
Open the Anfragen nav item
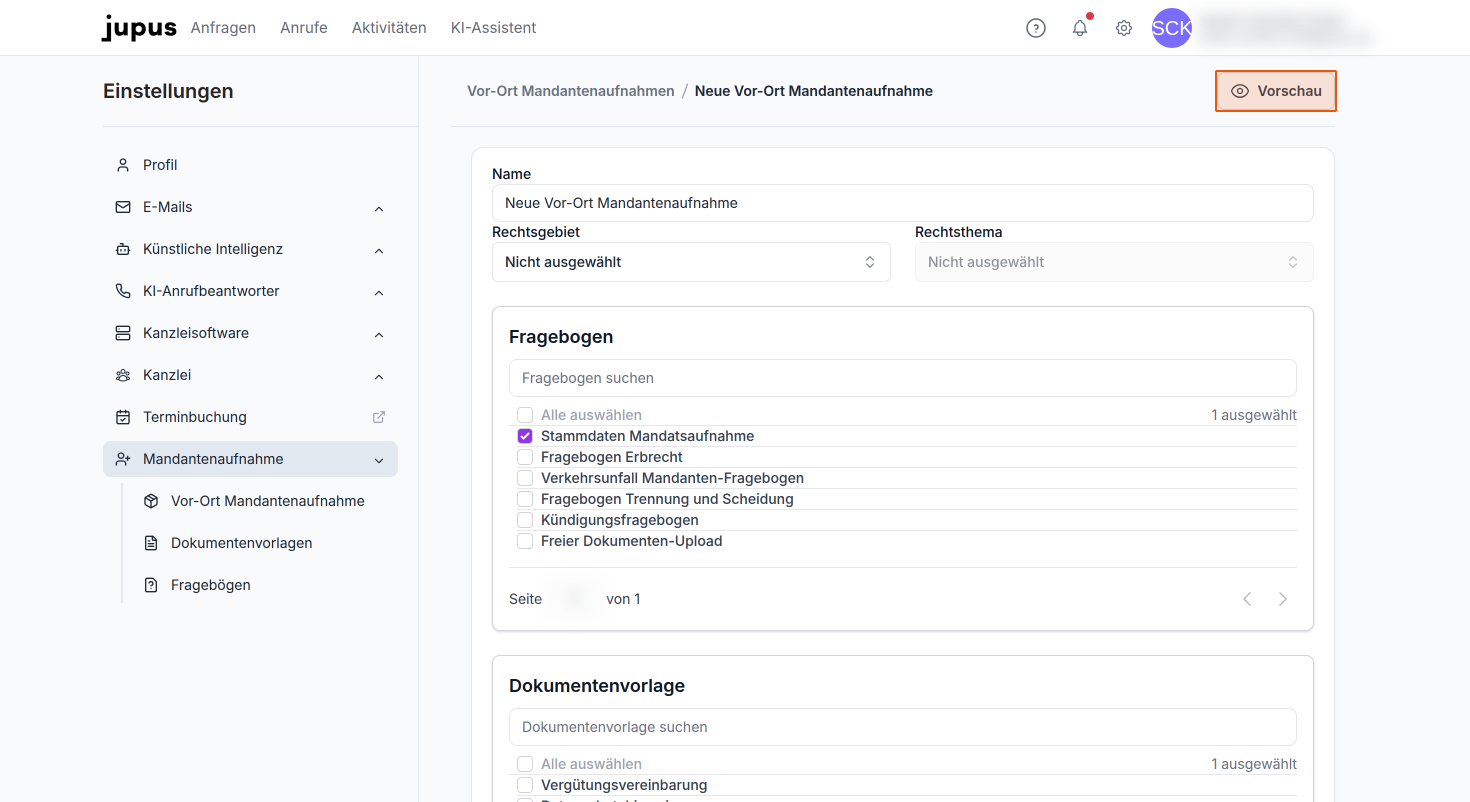pyautogui.click(x=223, y=28)
